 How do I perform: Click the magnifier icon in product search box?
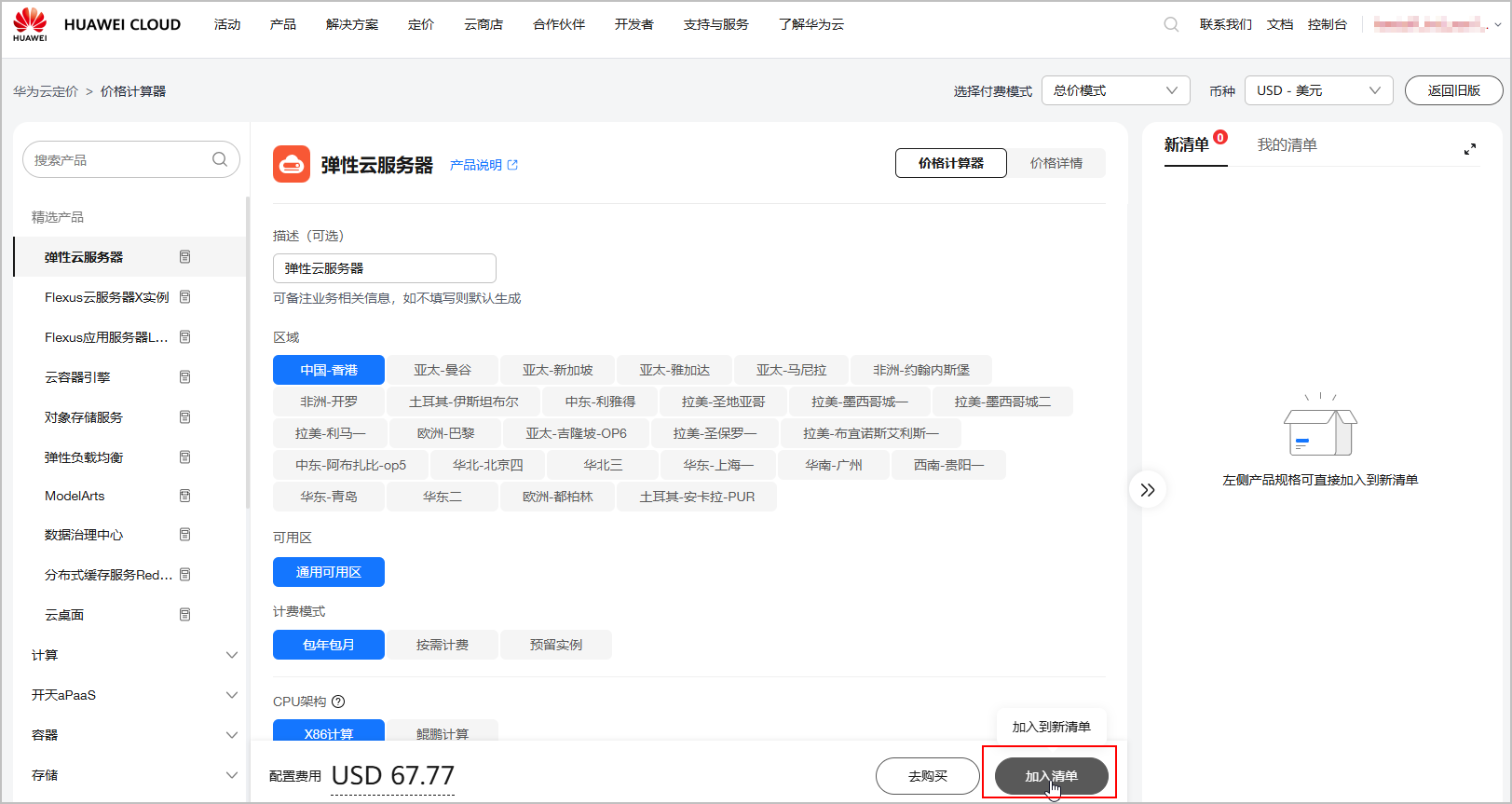[220, 159]
